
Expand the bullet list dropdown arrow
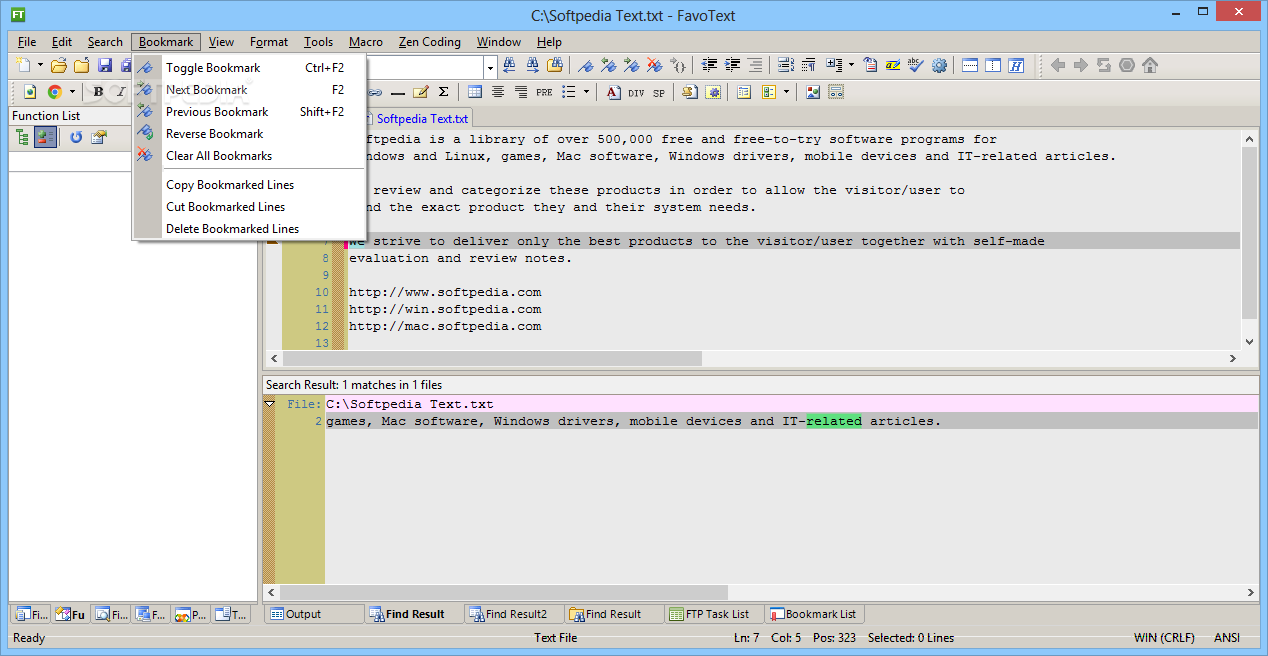tap(585, 92)
